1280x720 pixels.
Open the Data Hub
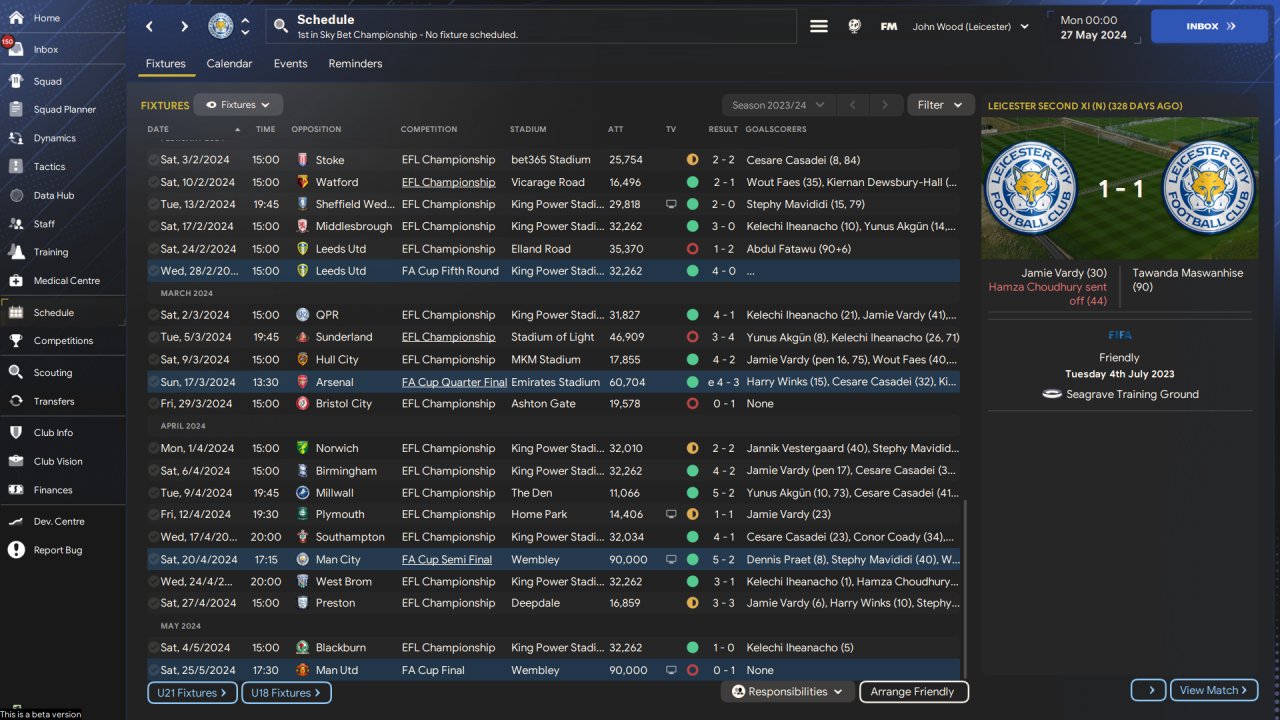(x=54, y=195)
